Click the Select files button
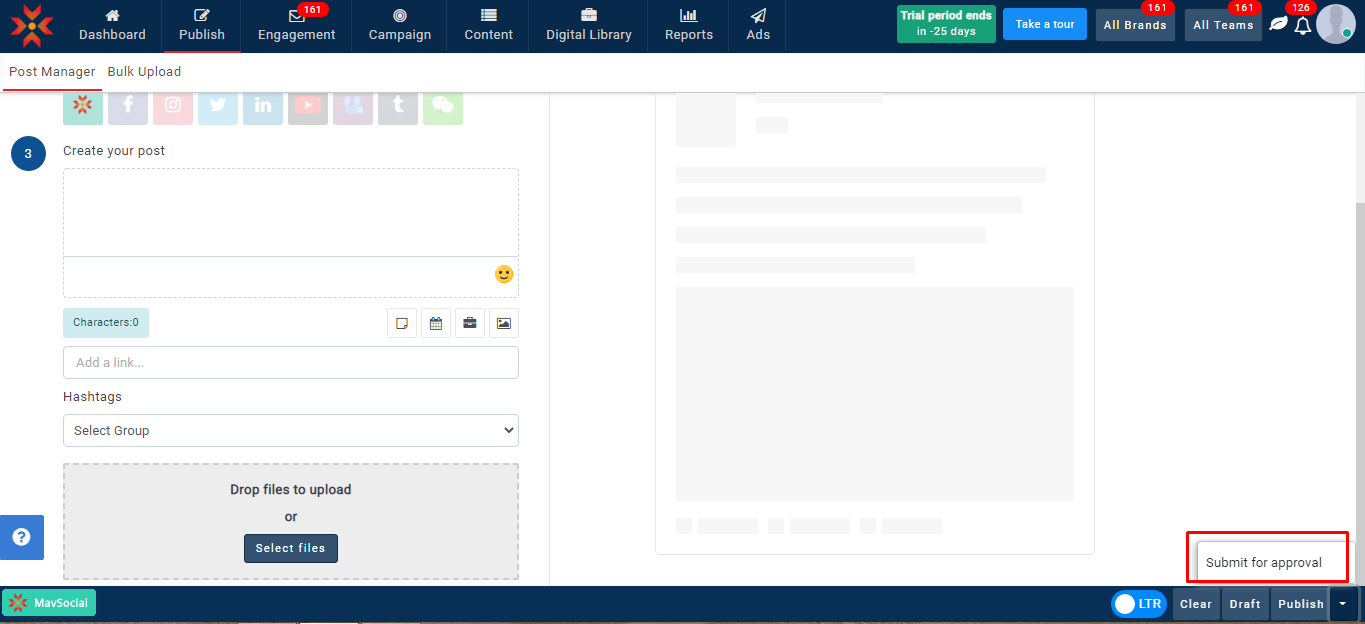 (x=291, y=548)
